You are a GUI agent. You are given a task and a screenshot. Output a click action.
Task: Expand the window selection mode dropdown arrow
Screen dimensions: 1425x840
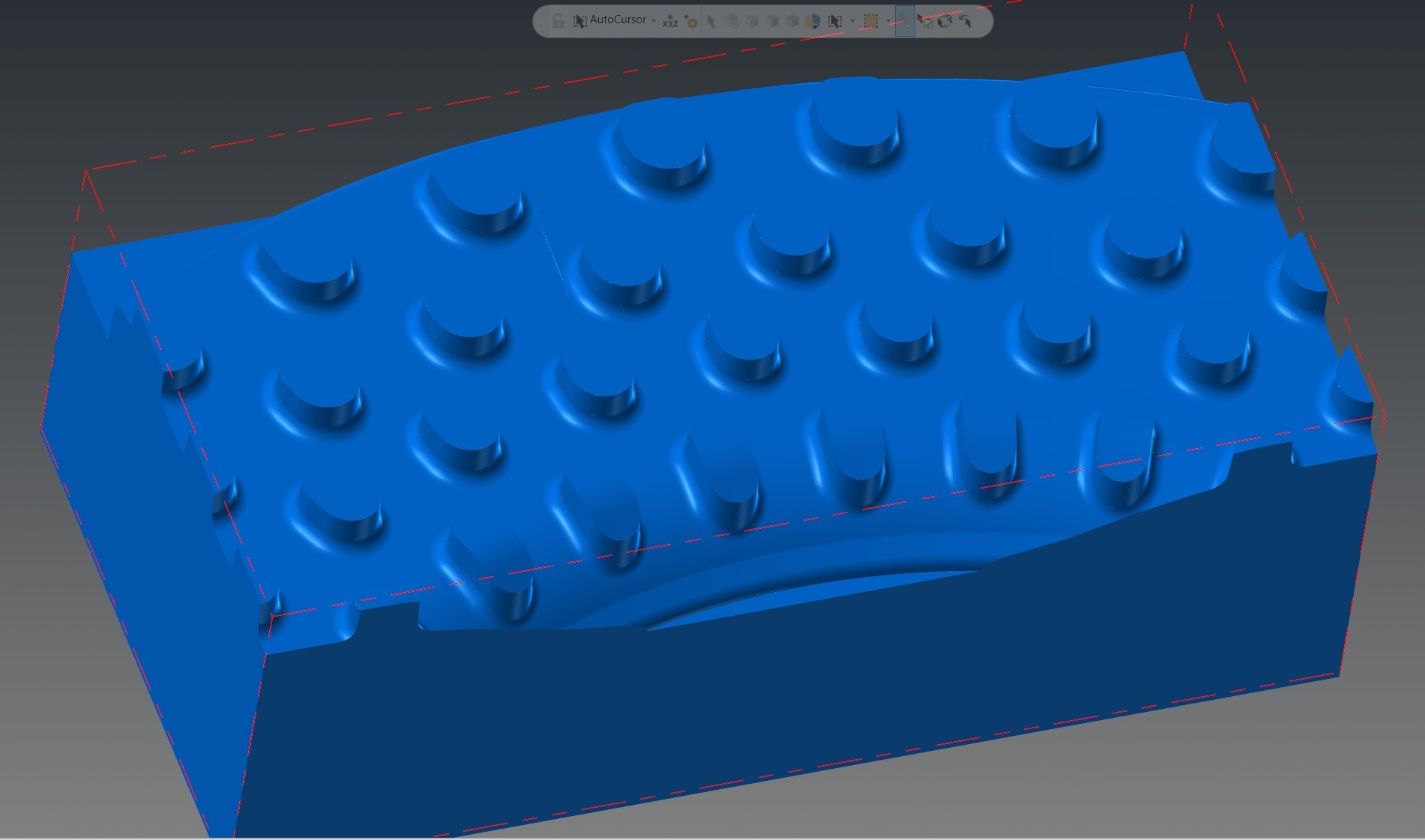click(888, 21)
